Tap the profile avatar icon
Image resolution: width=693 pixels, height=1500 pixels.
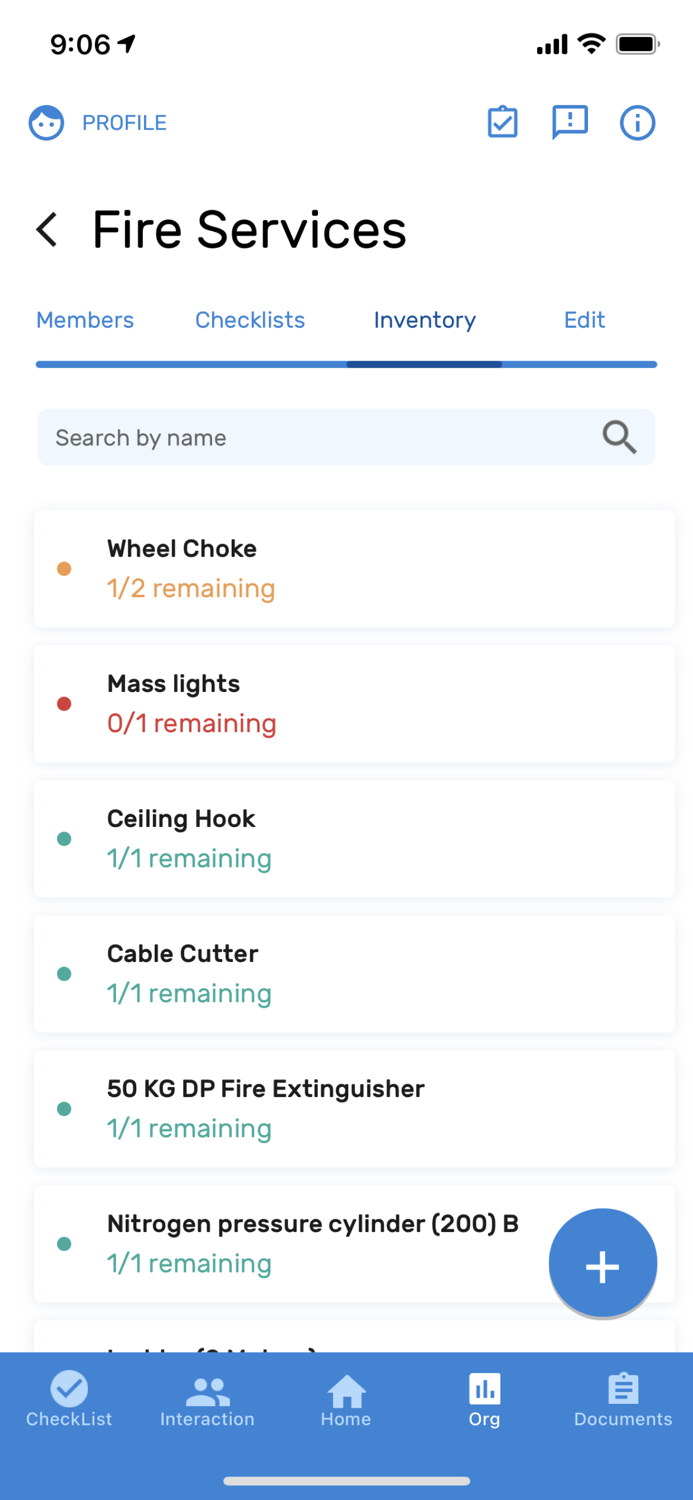click(46, 123)
